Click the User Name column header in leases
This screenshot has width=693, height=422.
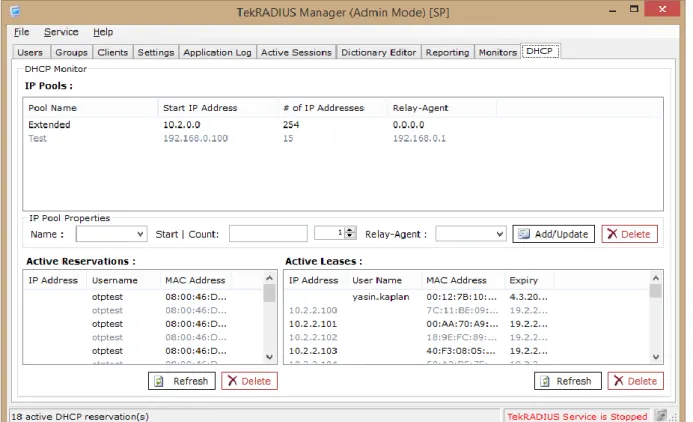tap(385, 280)
